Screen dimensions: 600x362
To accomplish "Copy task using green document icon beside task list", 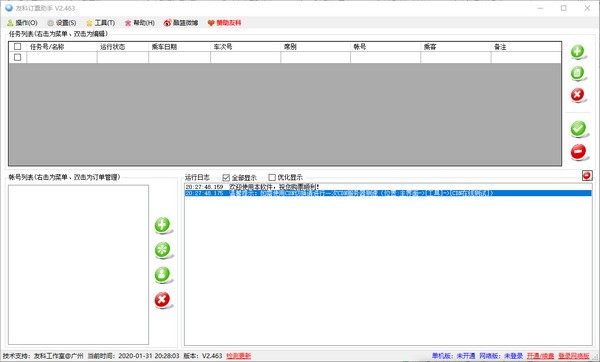I will 577,73.
